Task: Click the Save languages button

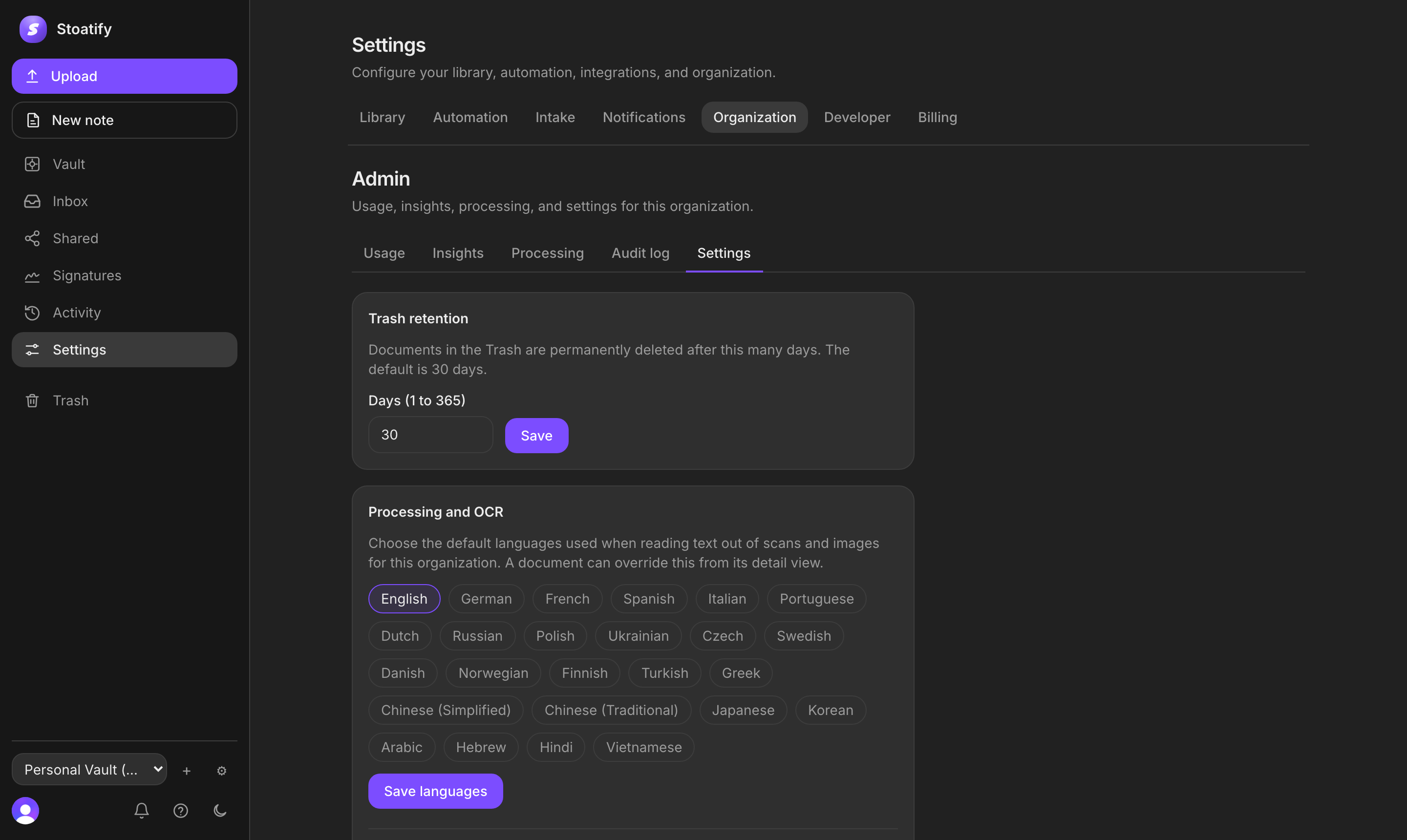Action: 435,791
